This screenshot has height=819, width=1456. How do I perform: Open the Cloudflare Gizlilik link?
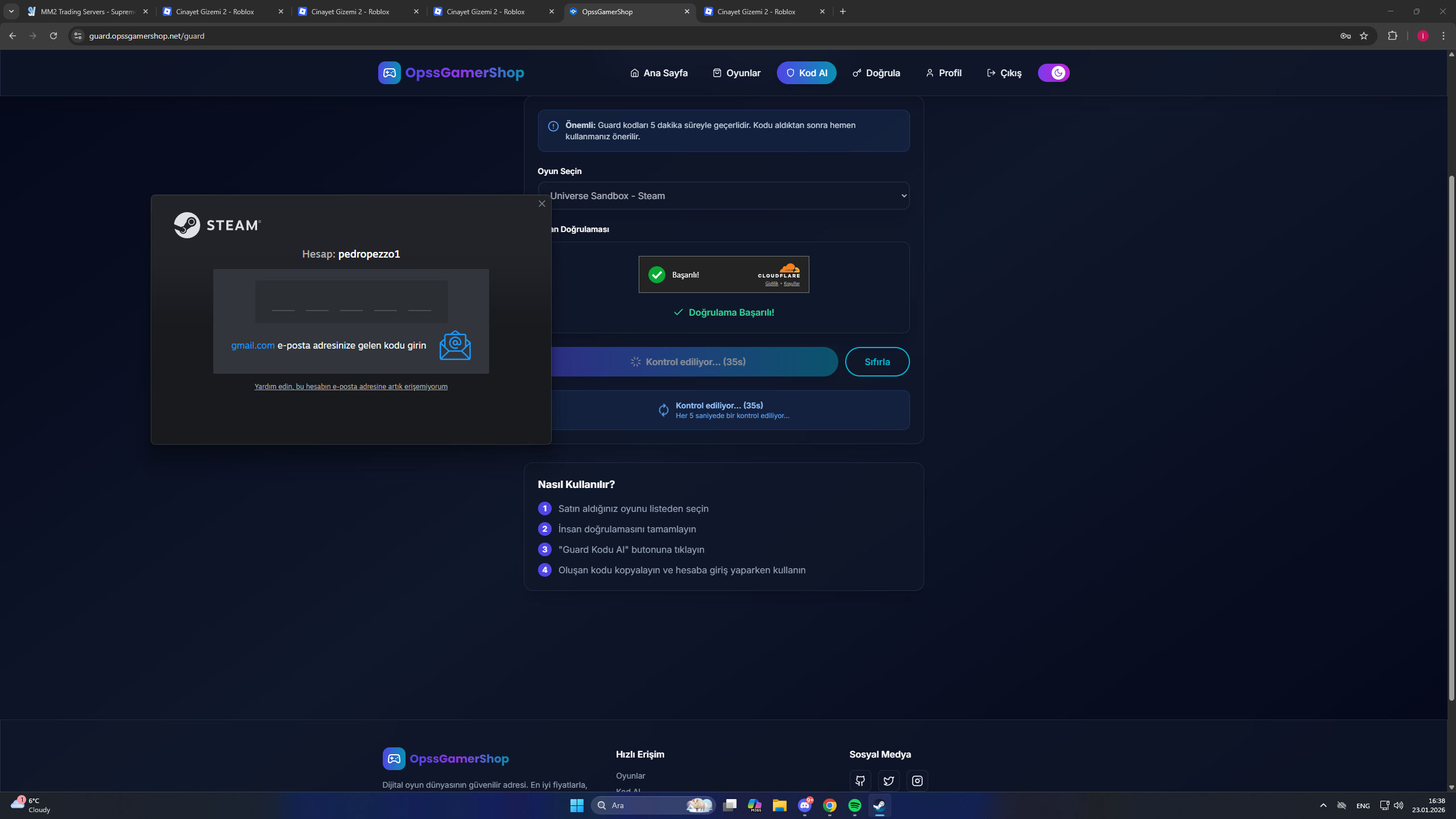point(771,283)
